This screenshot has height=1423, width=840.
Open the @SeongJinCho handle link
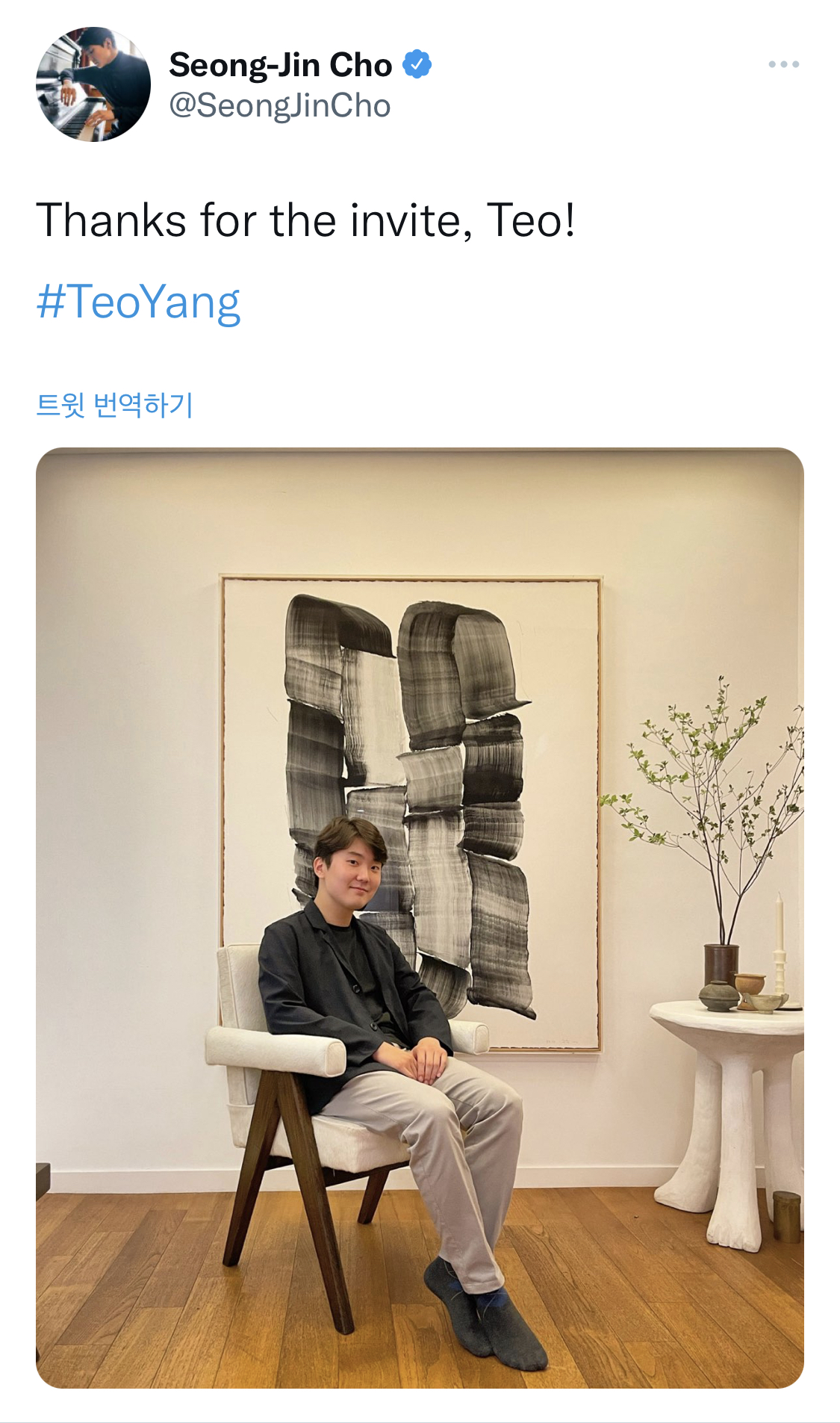279,106
